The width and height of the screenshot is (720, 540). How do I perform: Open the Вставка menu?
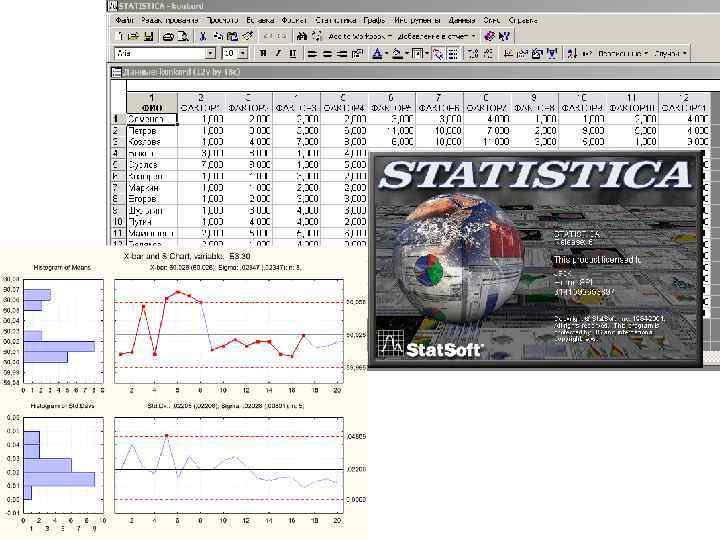pyautogui.click(x=261, y=20)
